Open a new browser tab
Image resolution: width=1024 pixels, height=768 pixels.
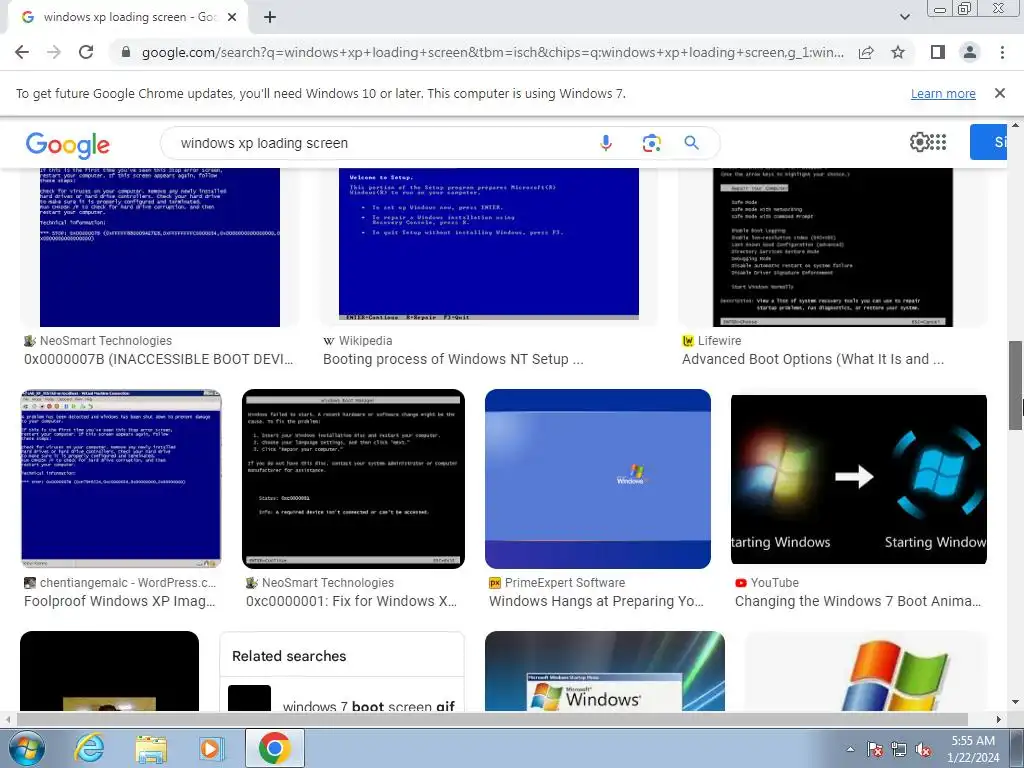point(270,18)
